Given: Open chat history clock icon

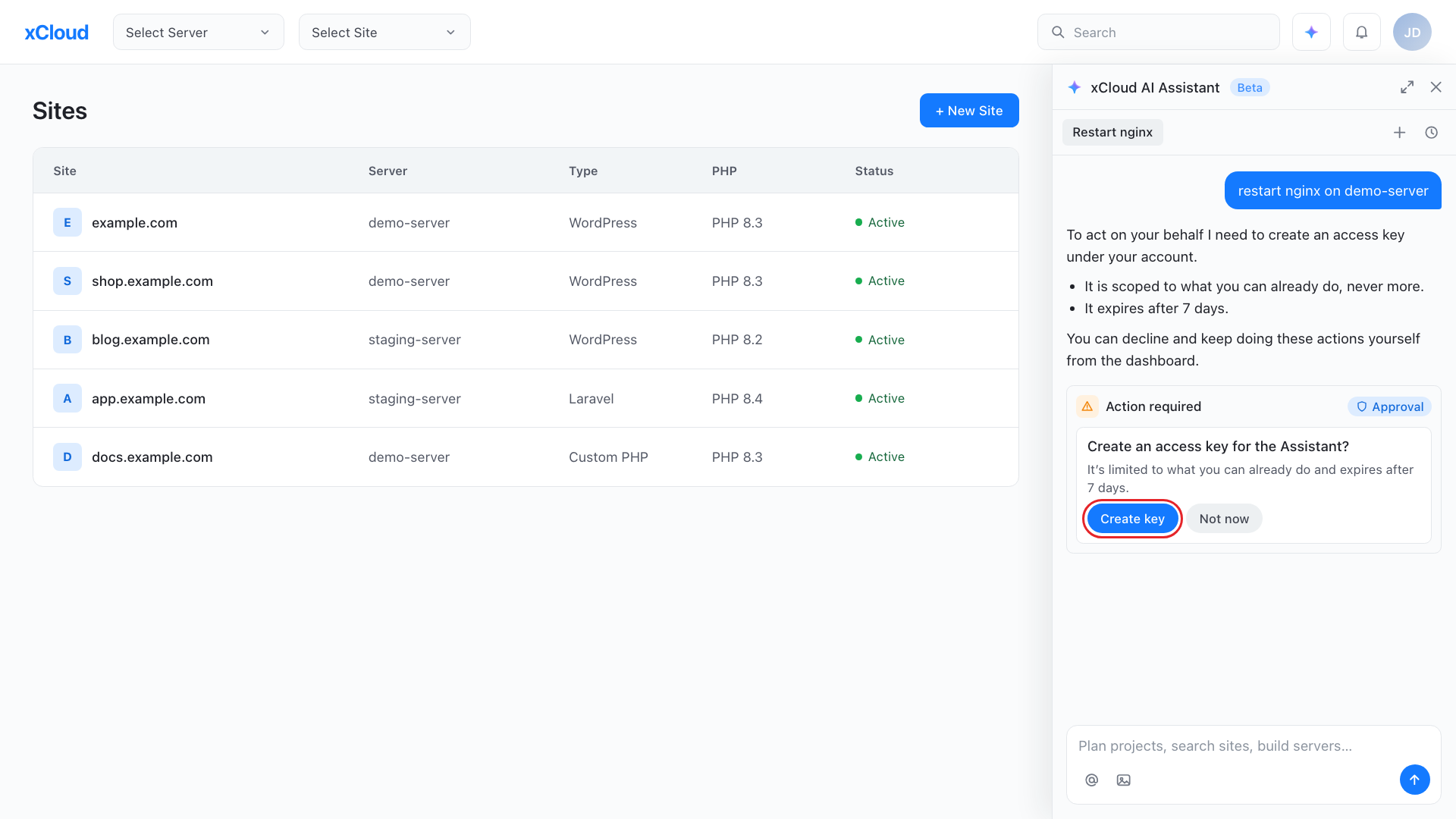Looking at the screenshot, I should 1431,133.
